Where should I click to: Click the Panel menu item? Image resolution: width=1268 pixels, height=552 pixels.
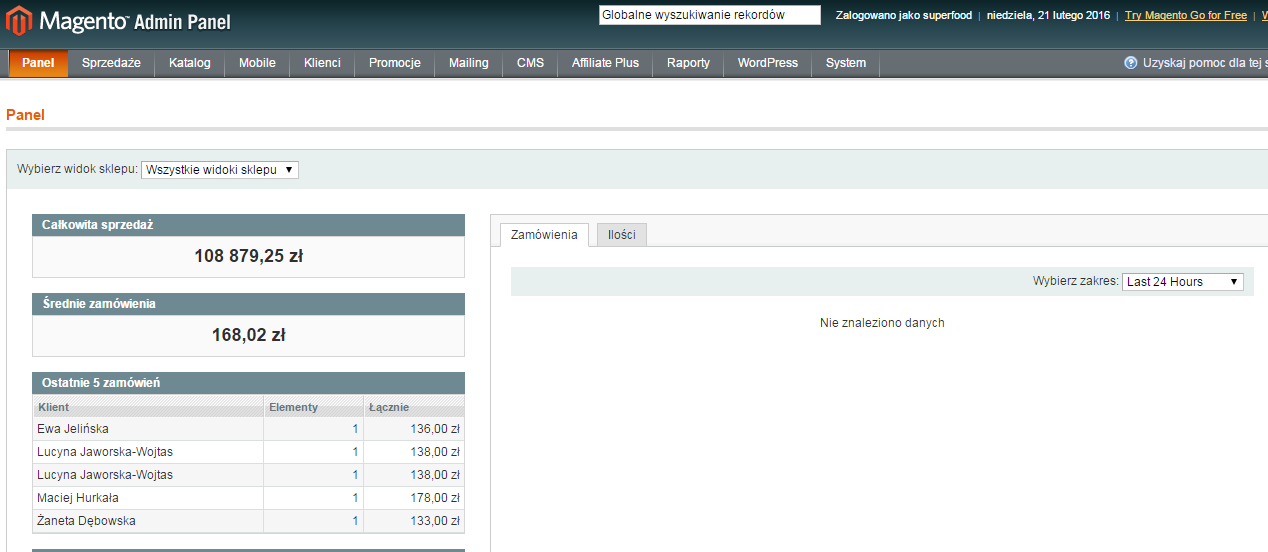coord(38,63)
